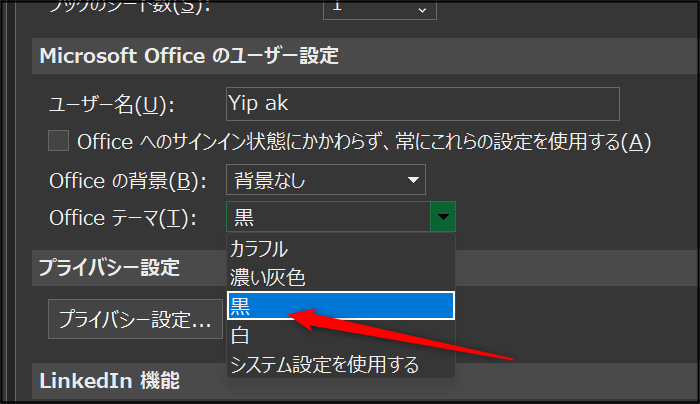Choose 濃い灰色 from the theme list
This screenshot has width=700, height=404.
[341, 277]
